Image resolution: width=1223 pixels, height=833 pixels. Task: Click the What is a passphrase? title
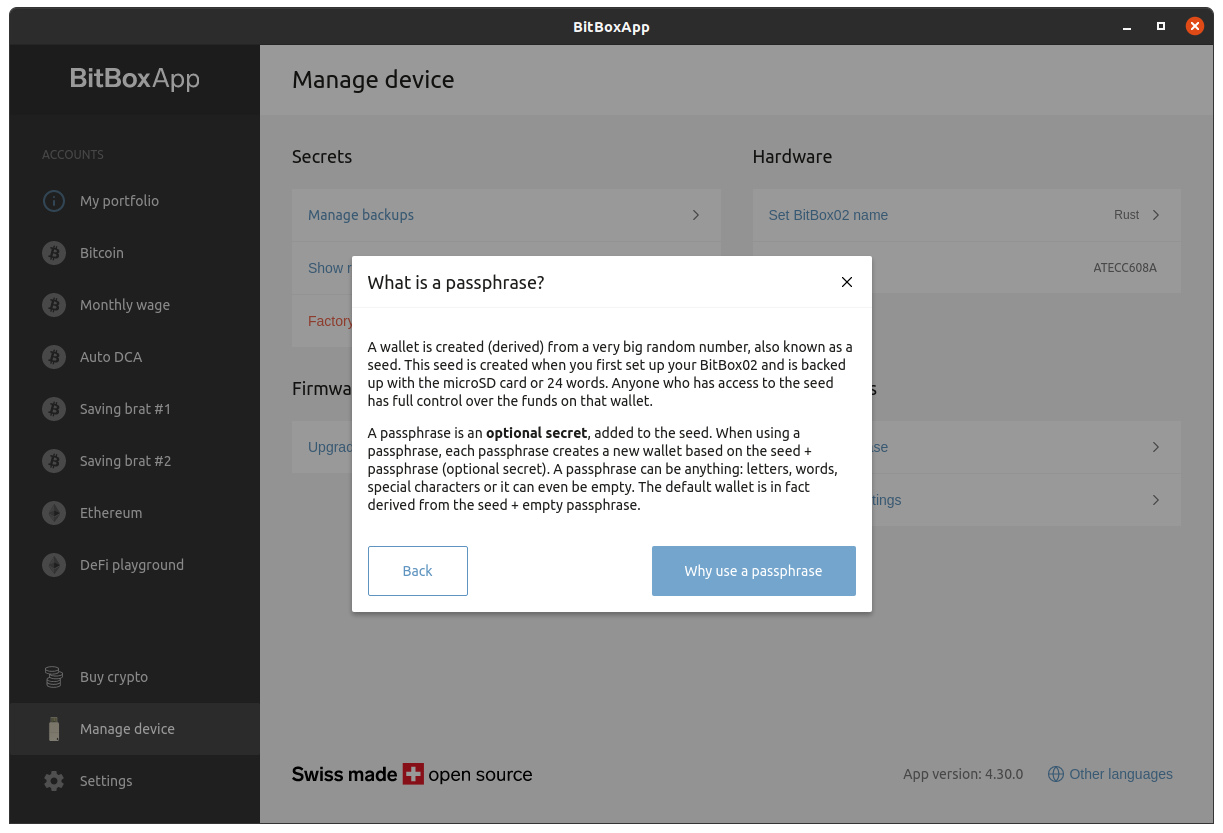pyautogui.click(x=456, y=283)
